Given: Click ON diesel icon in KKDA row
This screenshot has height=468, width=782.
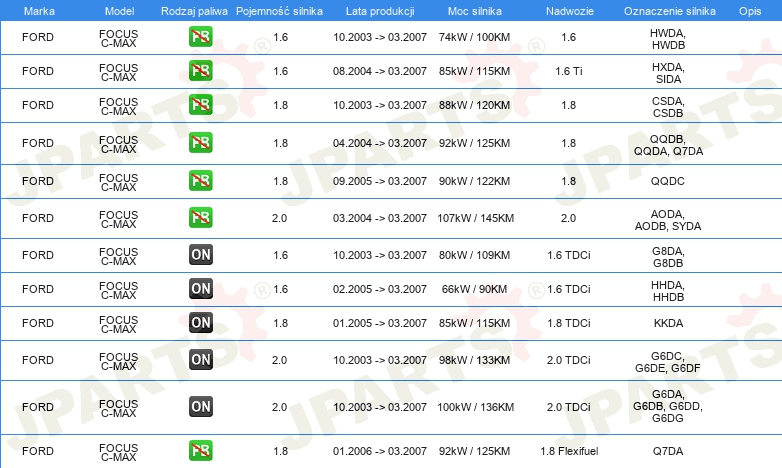Looking at the screenshot, I should 201,322.
